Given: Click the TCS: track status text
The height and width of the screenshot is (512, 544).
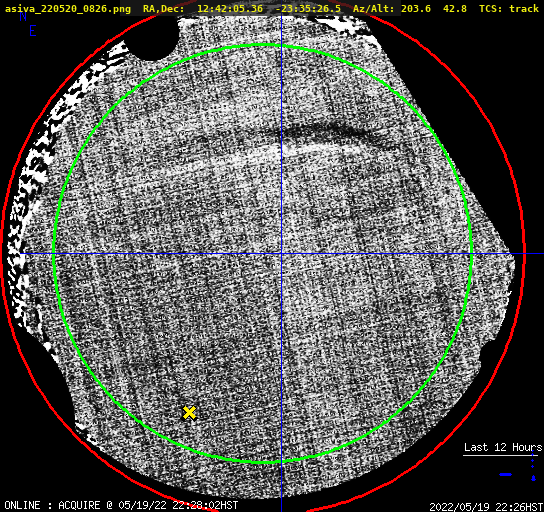Looking at the screenshot, I should point(509,9).
